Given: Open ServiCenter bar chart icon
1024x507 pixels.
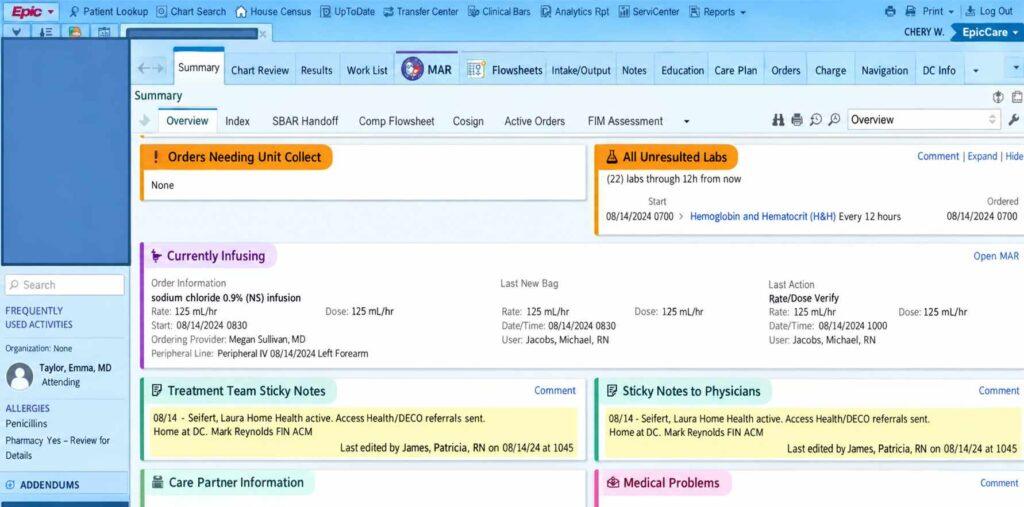Looking at the screenshot, I should pyautogui.click(x=624, y=12).
